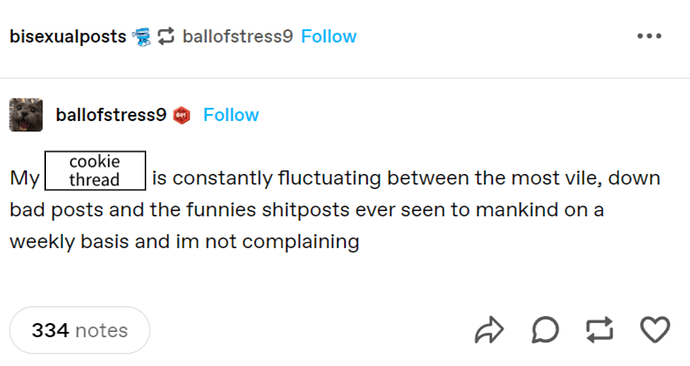Follow ballofstress9 beside the red badge
690x366 pixels.
tap(231, 115)
